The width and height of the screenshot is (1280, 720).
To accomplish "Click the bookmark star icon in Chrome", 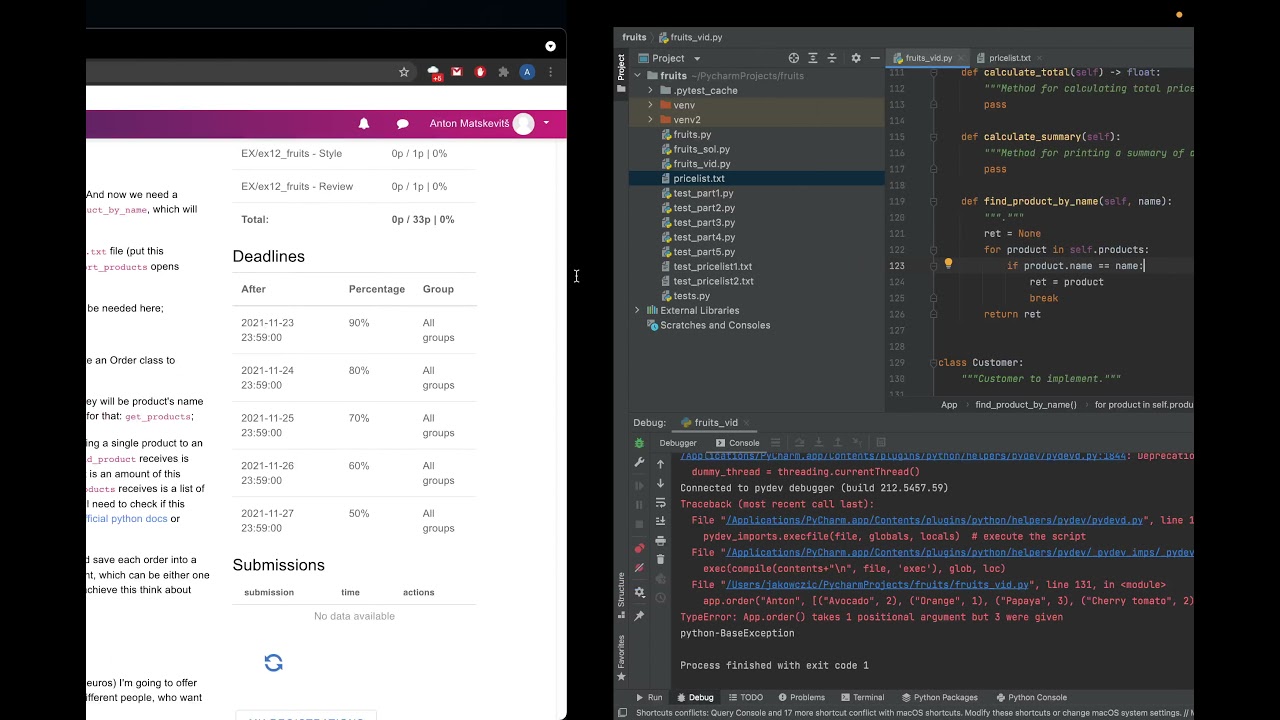I will (x=404, y=72).
